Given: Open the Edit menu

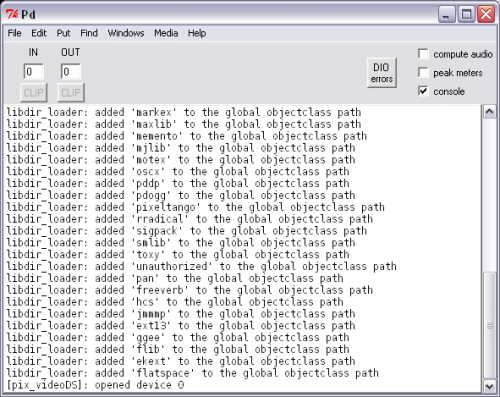Looking at the screenshot, I should point(39,33).
